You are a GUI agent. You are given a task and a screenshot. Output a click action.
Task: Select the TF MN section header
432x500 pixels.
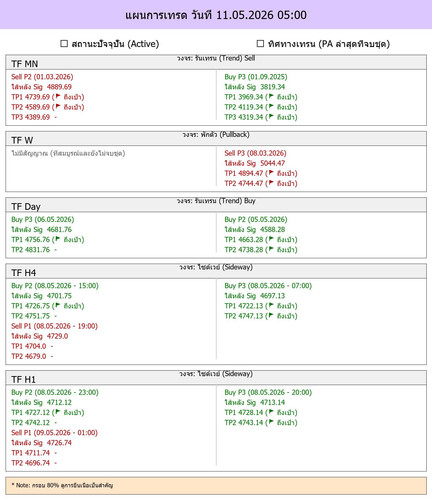coord(216,62)
